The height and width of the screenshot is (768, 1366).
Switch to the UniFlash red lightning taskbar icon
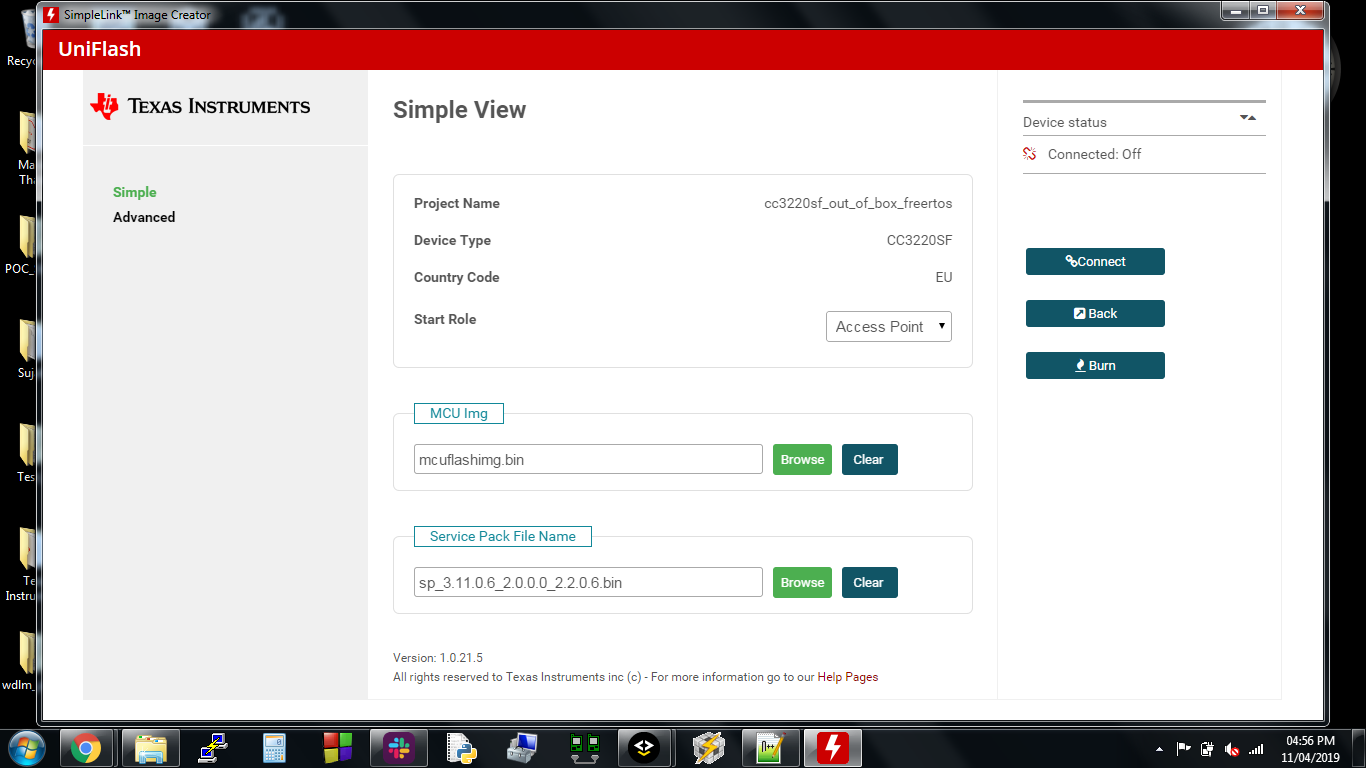coord(833,748)
